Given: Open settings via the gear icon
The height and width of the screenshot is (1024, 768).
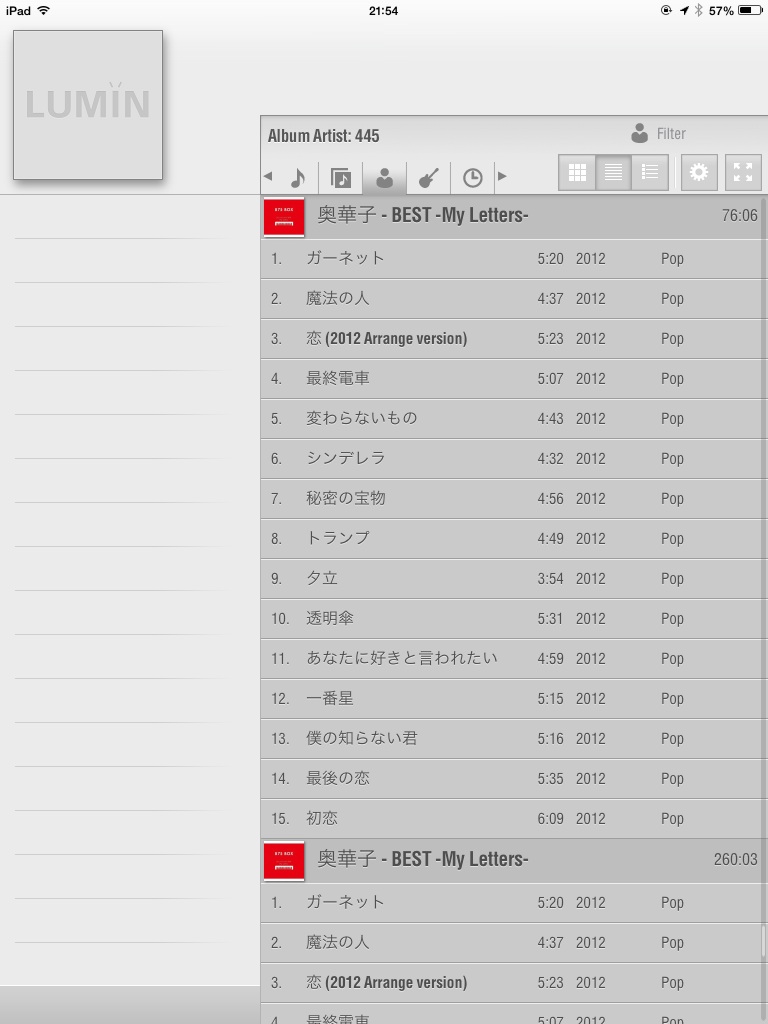Looking at the screenshot, I should [699, 172].
